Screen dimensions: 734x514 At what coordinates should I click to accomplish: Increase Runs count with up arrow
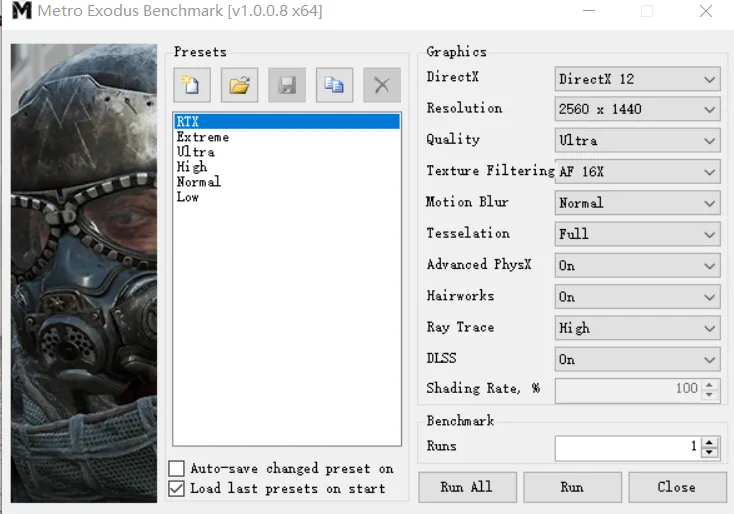[709, 442]
